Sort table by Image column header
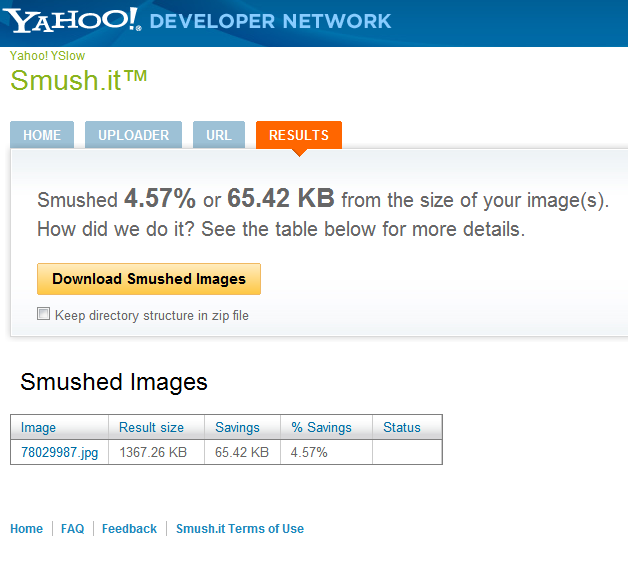Viewport: 628px width, 580px height. click(59, 427)
